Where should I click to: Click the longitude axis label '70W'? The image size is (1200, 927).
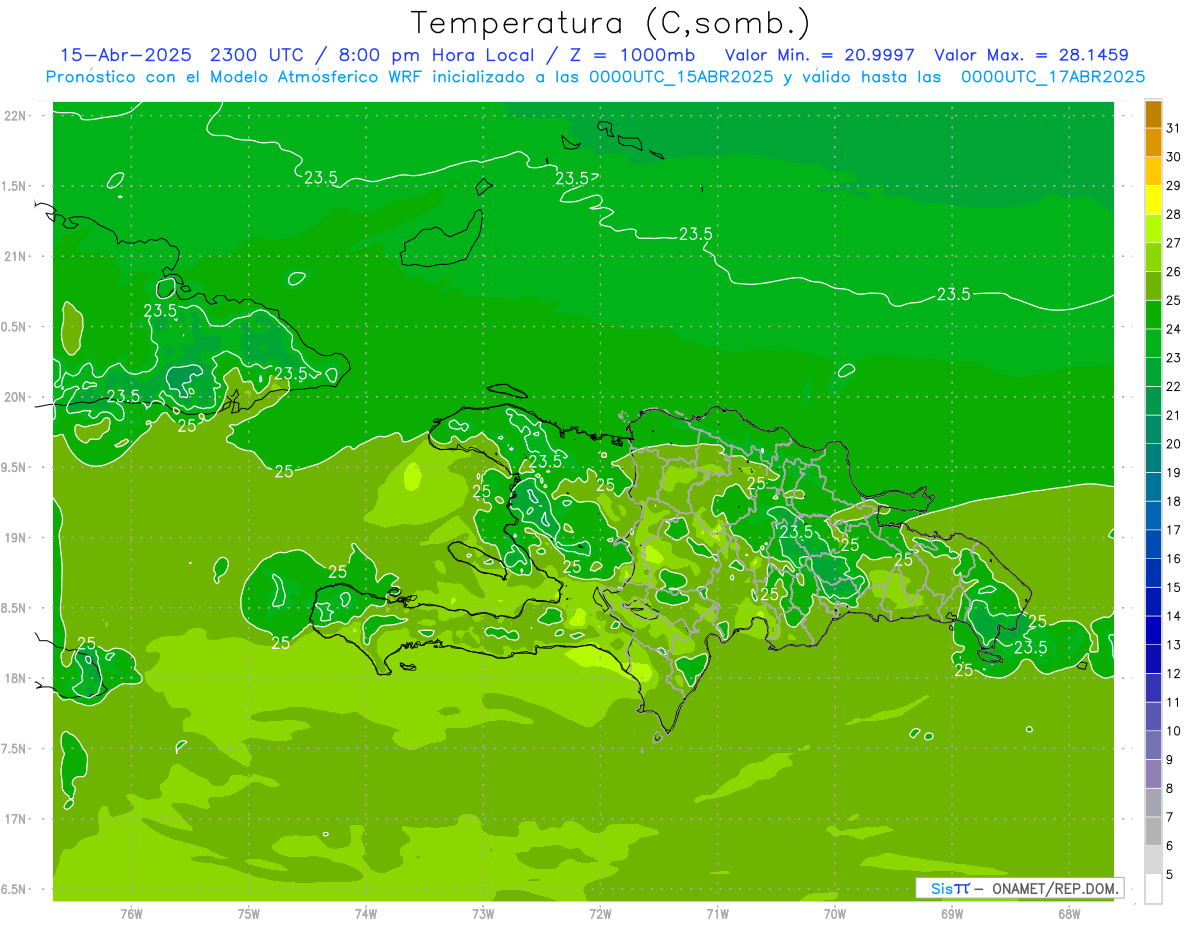835,914
